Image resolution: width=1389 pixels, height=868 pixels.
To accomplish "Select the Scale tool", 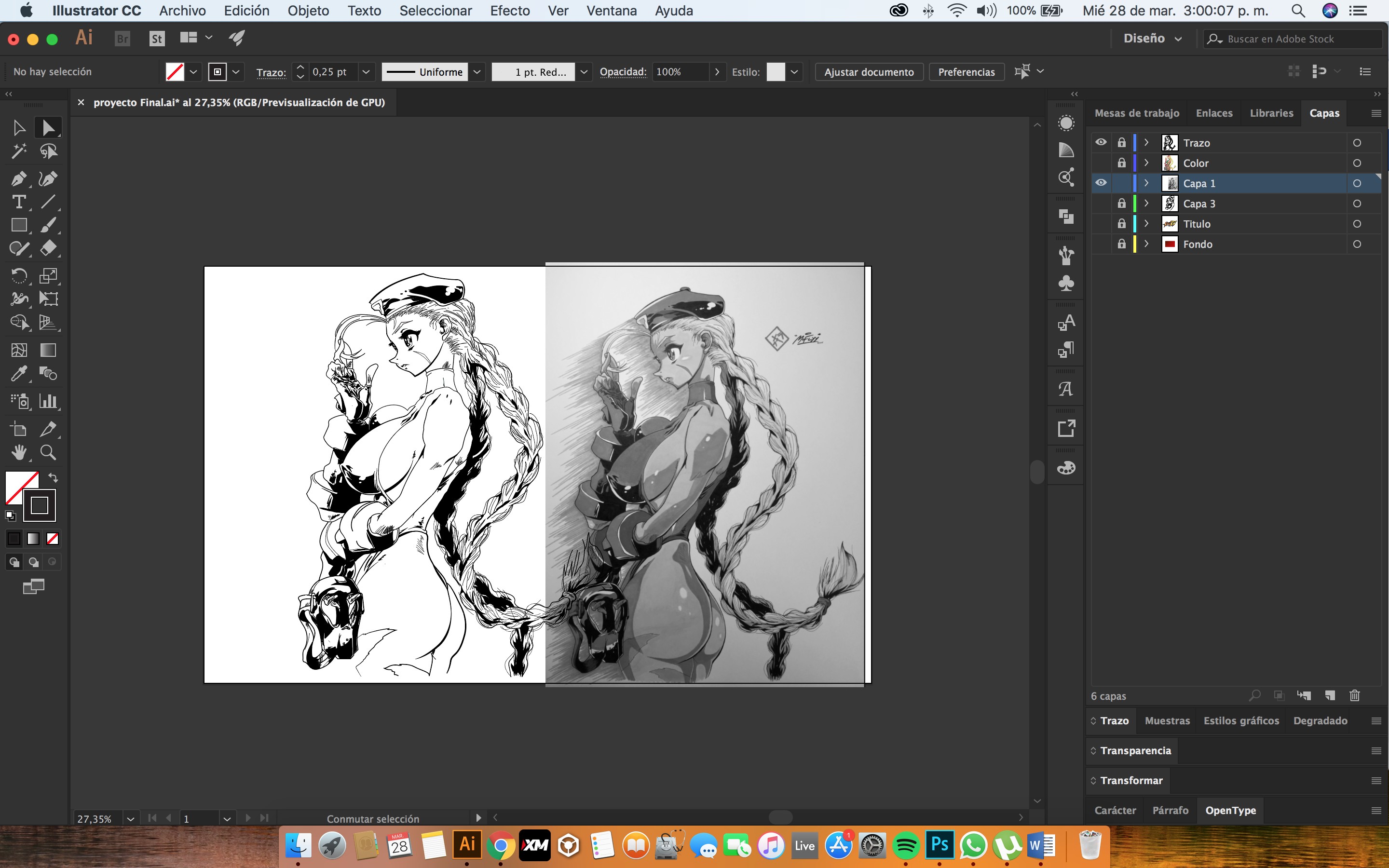I will click(x=48, y=275).
